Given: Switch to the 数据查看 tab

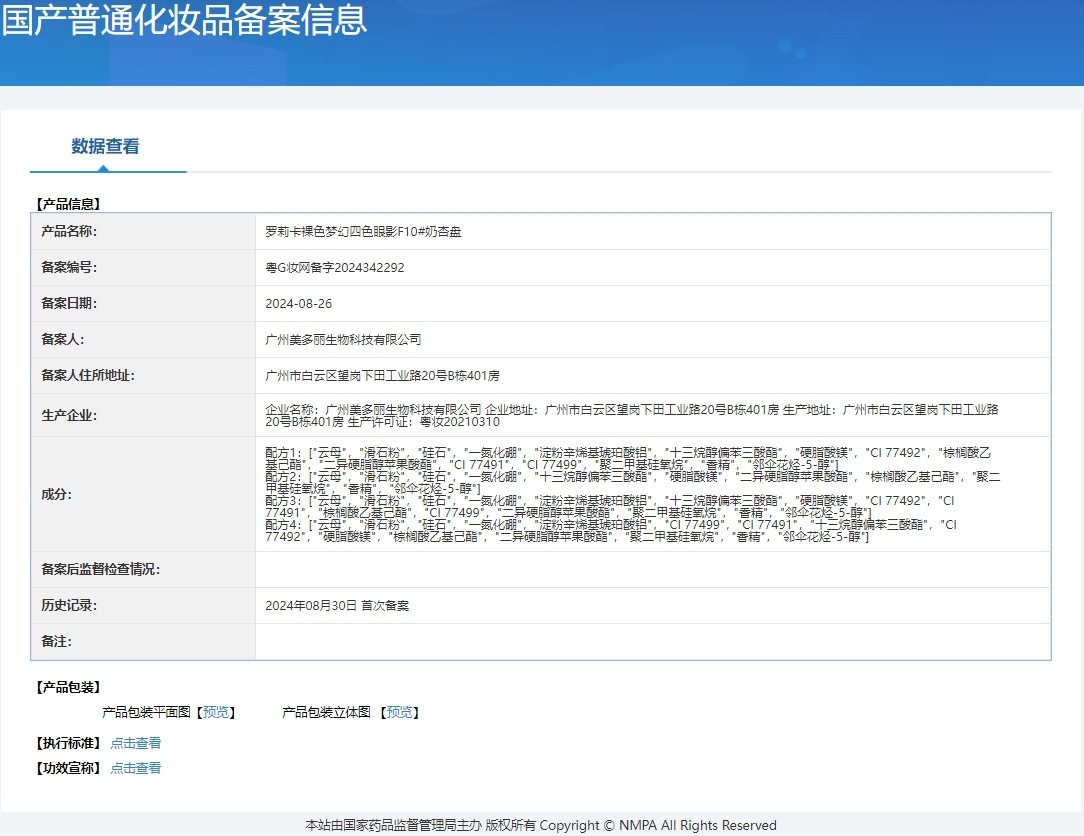Looking at the screenshot, I should tap(105, 147).
